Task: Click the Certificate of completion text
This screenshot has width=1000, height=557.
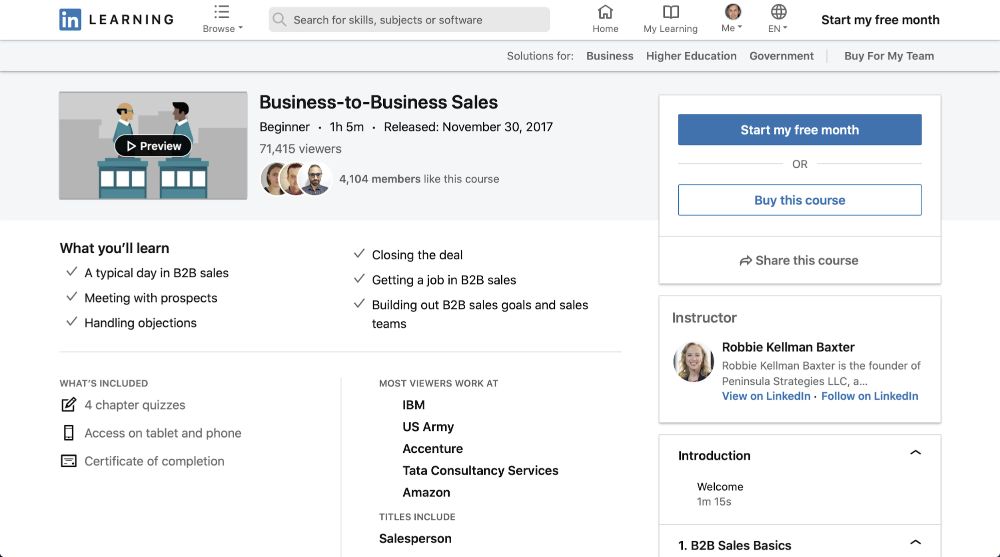Action: 154,461
